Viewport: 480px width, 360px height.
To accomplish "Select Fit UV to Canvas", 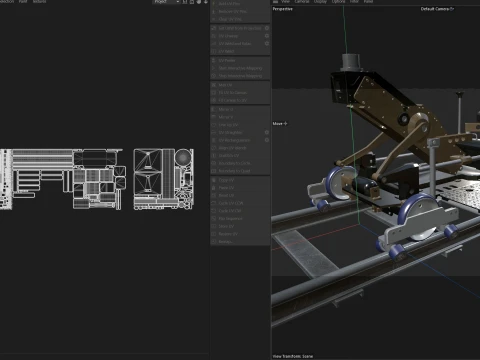I will point(240,93).
